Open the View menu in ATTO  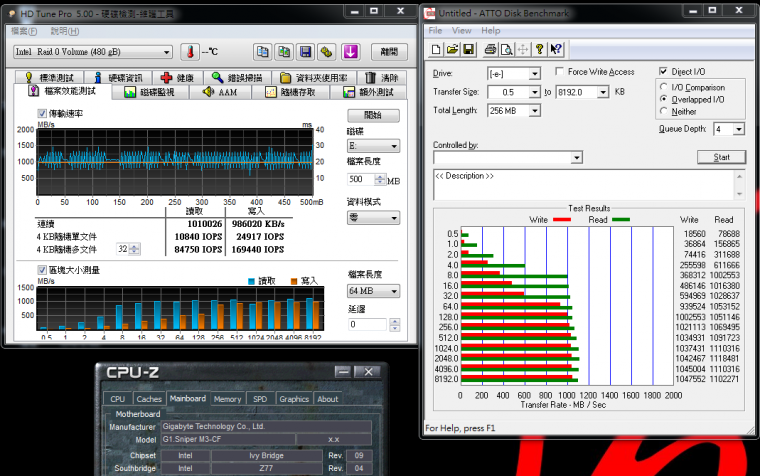(x=463, y=30)
